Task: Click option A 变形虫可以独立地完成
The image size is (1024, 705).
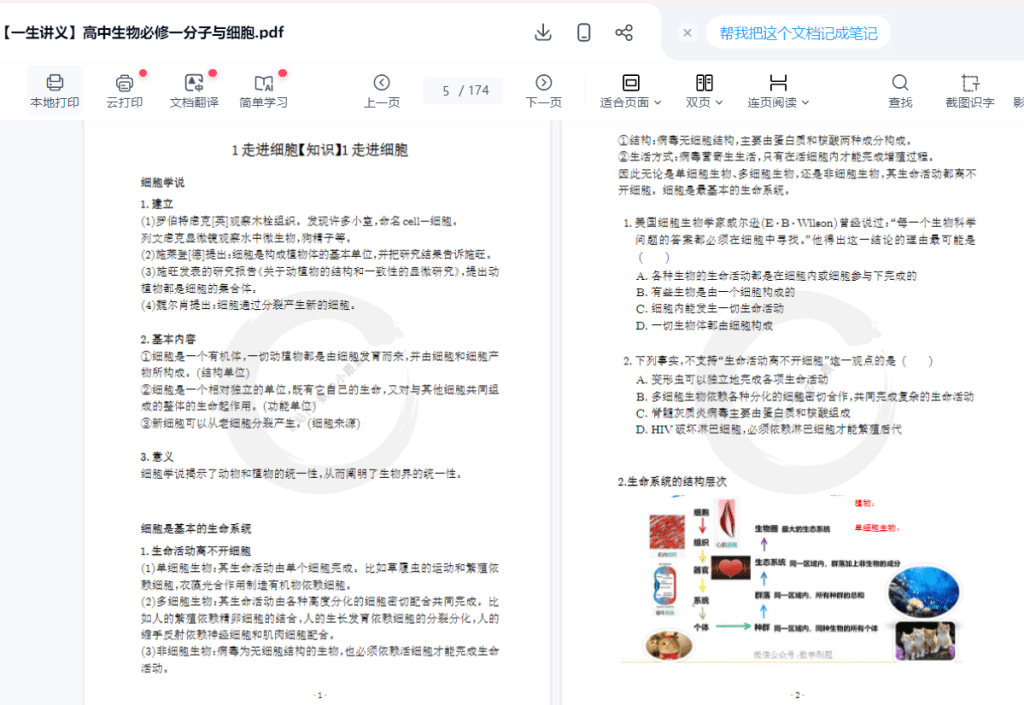Action: (731, 379)
